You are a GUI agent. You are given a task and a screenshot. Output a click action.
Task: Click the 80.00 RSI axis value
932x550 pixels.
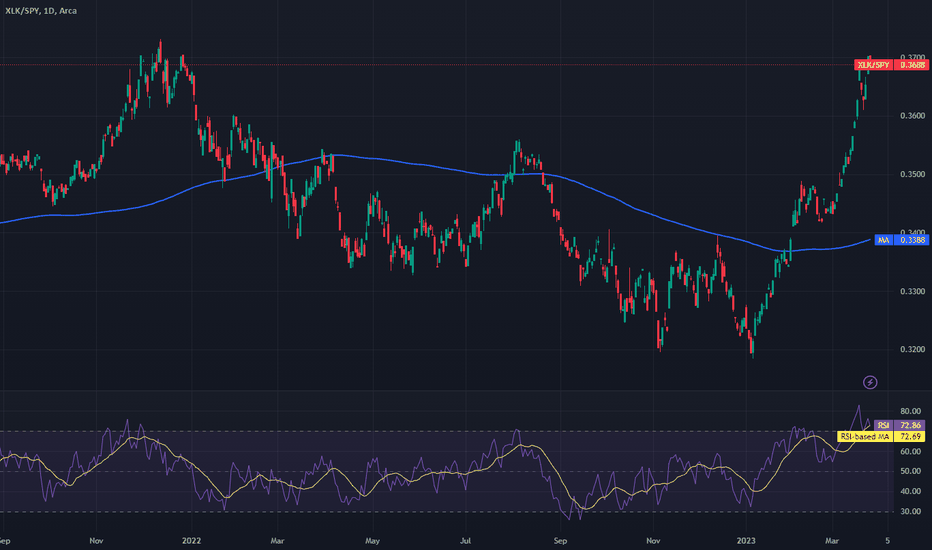point(911,411)
